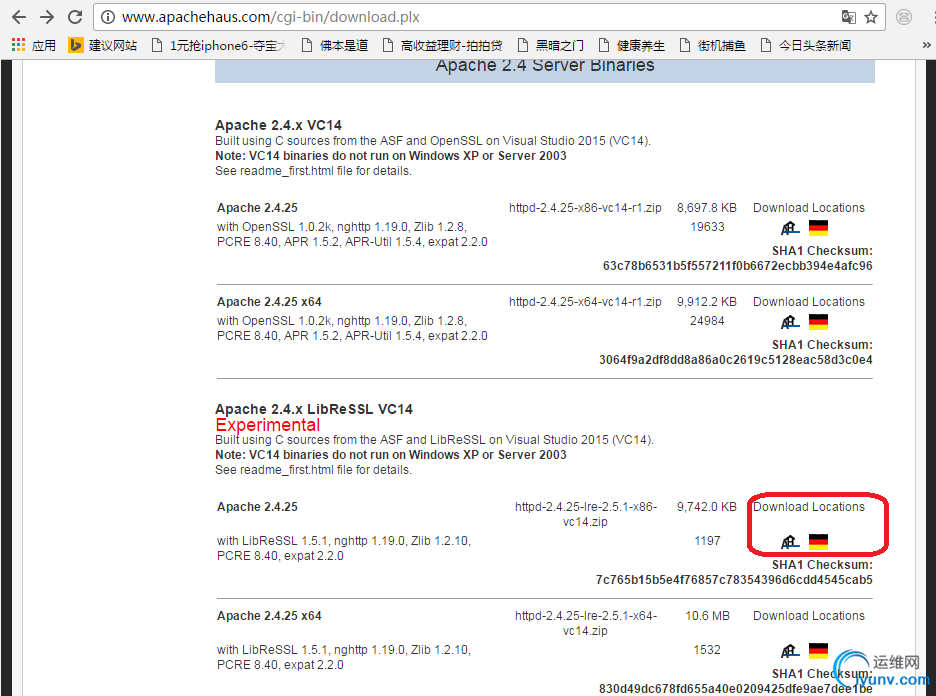Click download count 19633
This screenshot has width=936, height=696.
click(707, 227)
